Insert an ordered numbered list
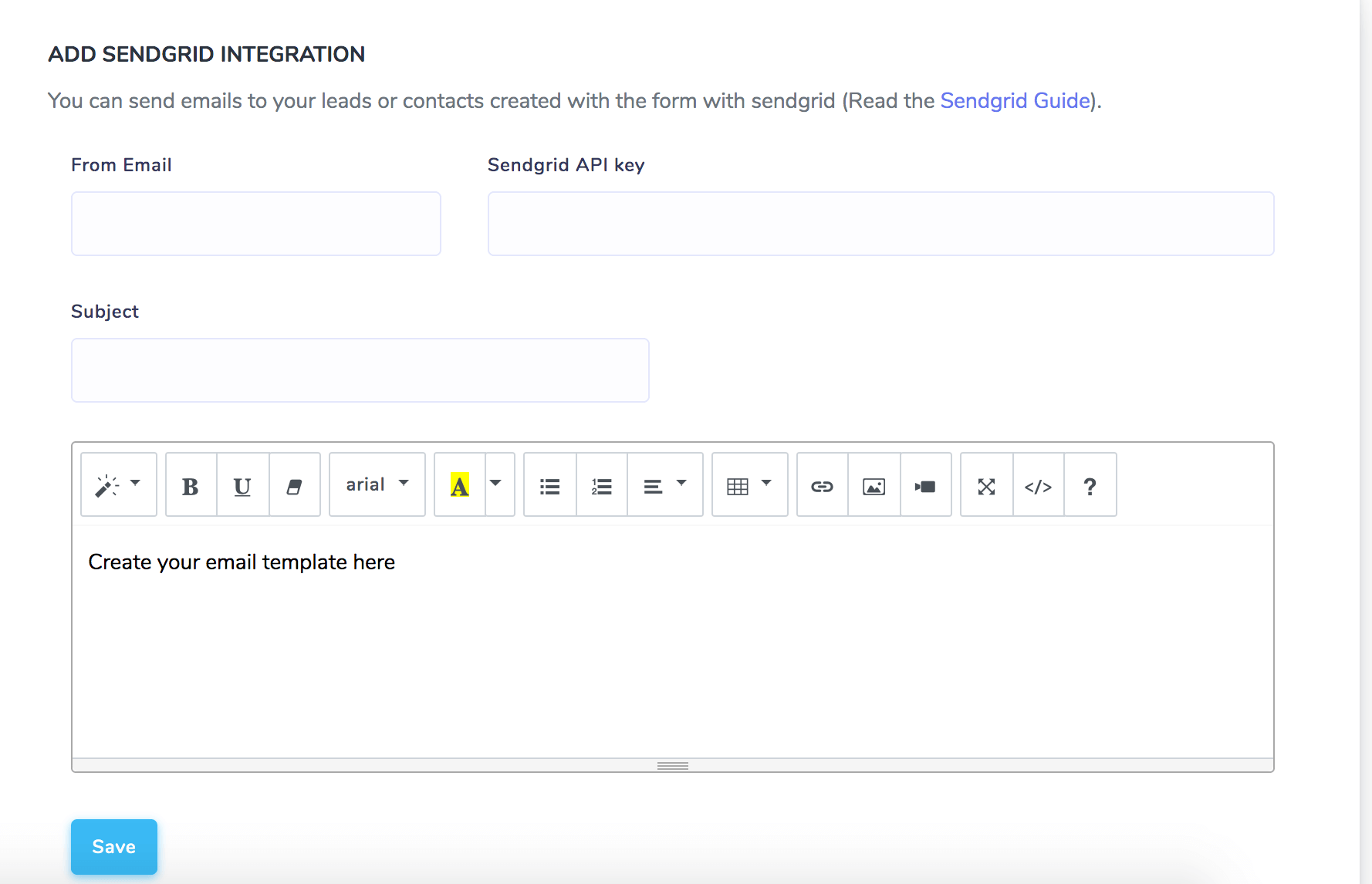 pyautogui.click(x=602, y=484)
